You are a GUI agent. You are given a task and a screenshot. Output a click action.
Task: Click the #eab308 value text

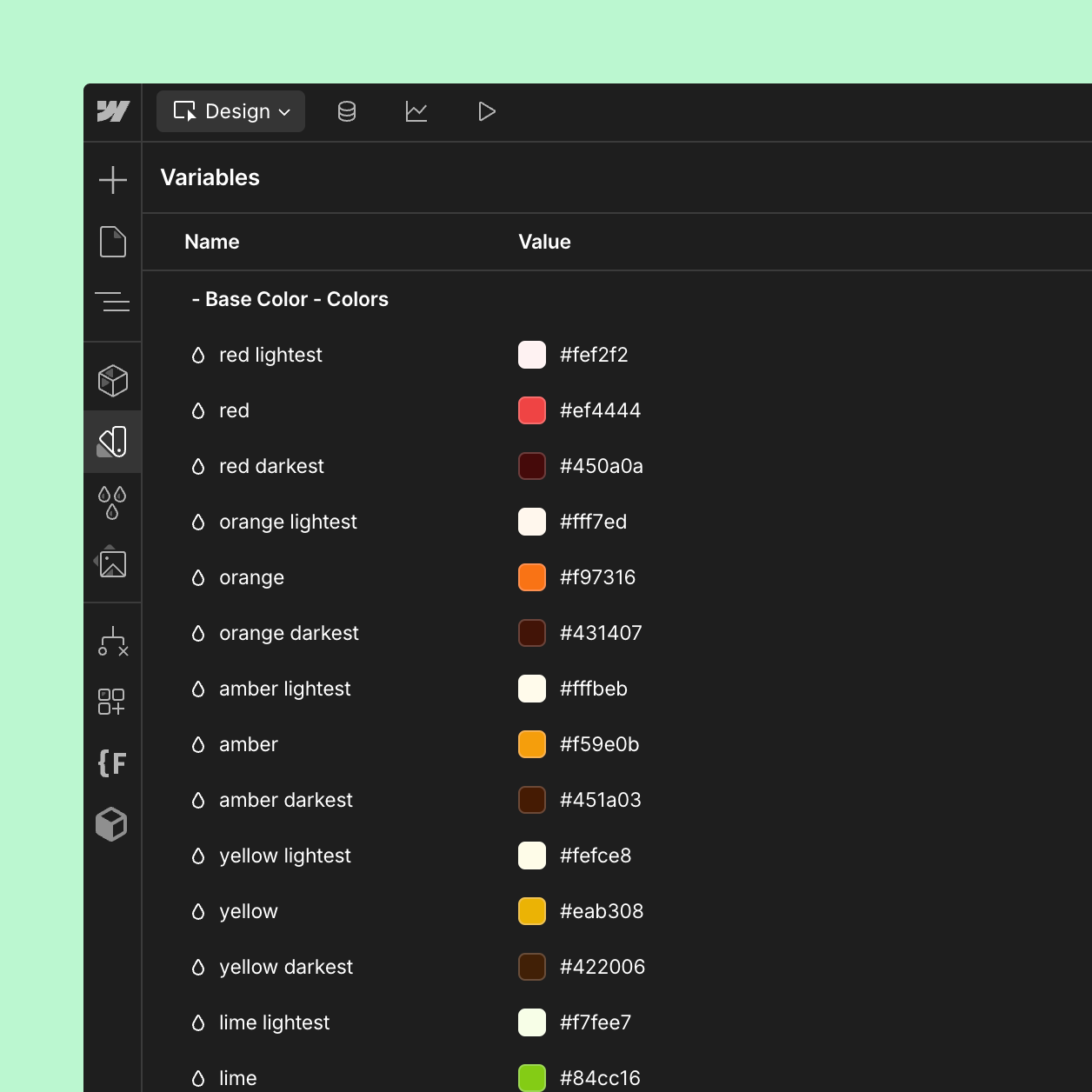click(x=602, y=911)
